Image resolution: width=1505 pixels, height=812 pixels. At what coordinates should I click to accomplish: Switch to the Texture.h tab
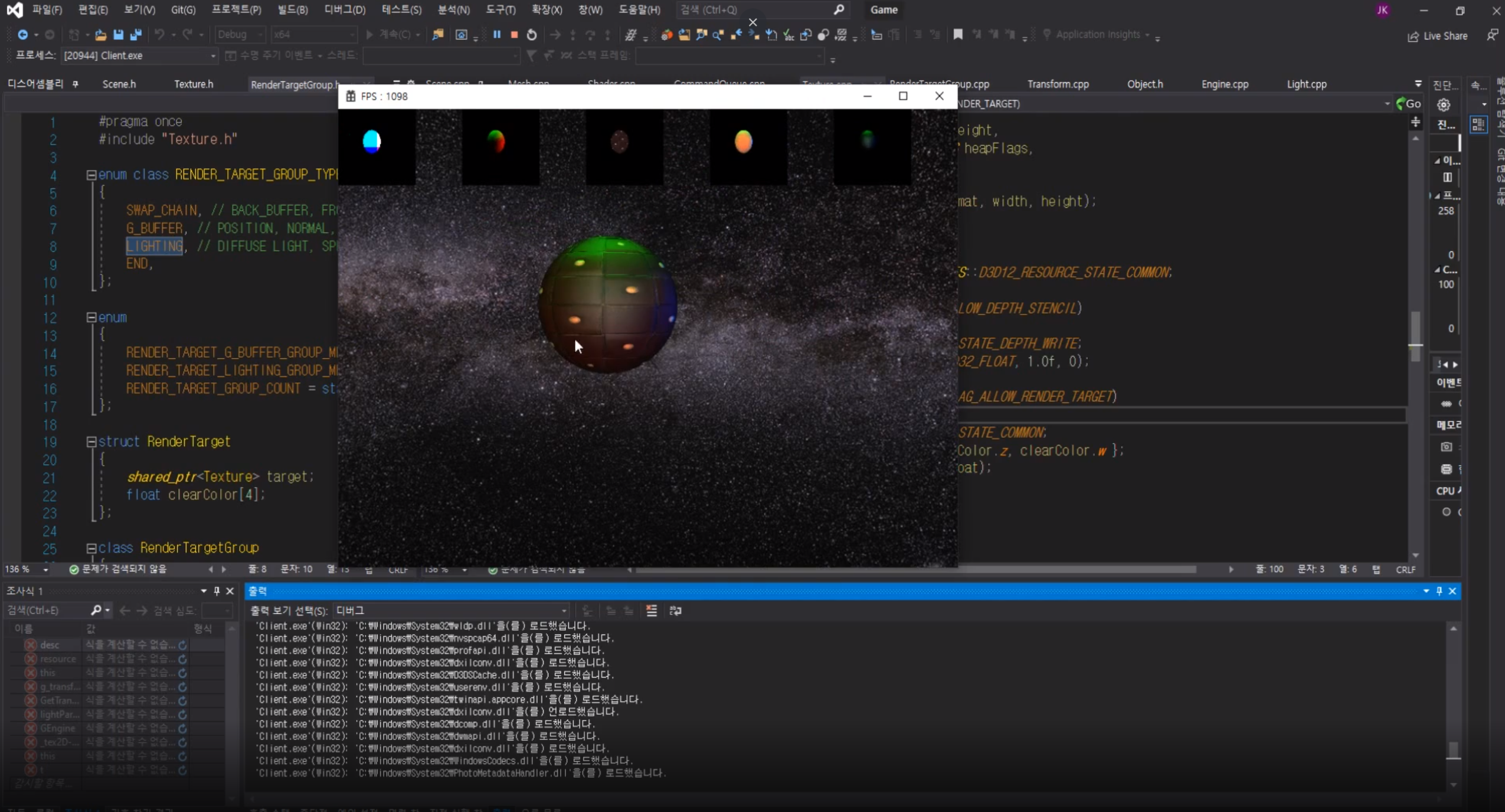click(194, 84)
